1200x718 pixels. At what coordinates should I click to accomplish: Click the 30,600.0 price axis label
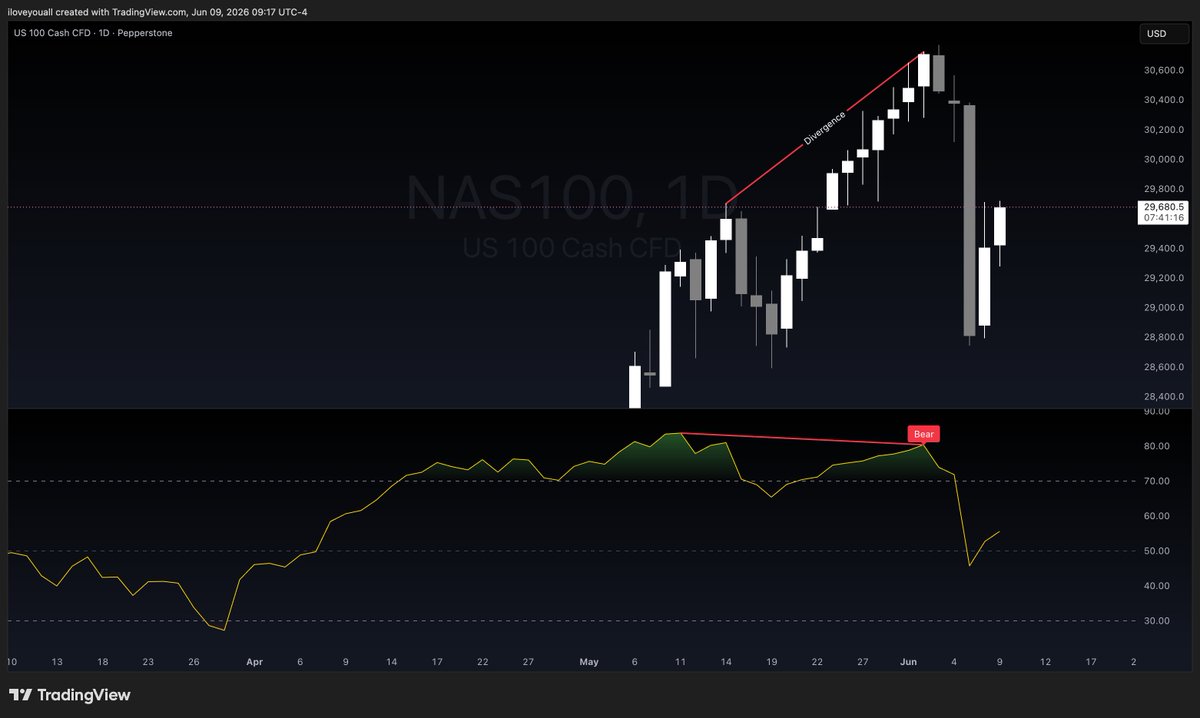tap(1164, 71)
